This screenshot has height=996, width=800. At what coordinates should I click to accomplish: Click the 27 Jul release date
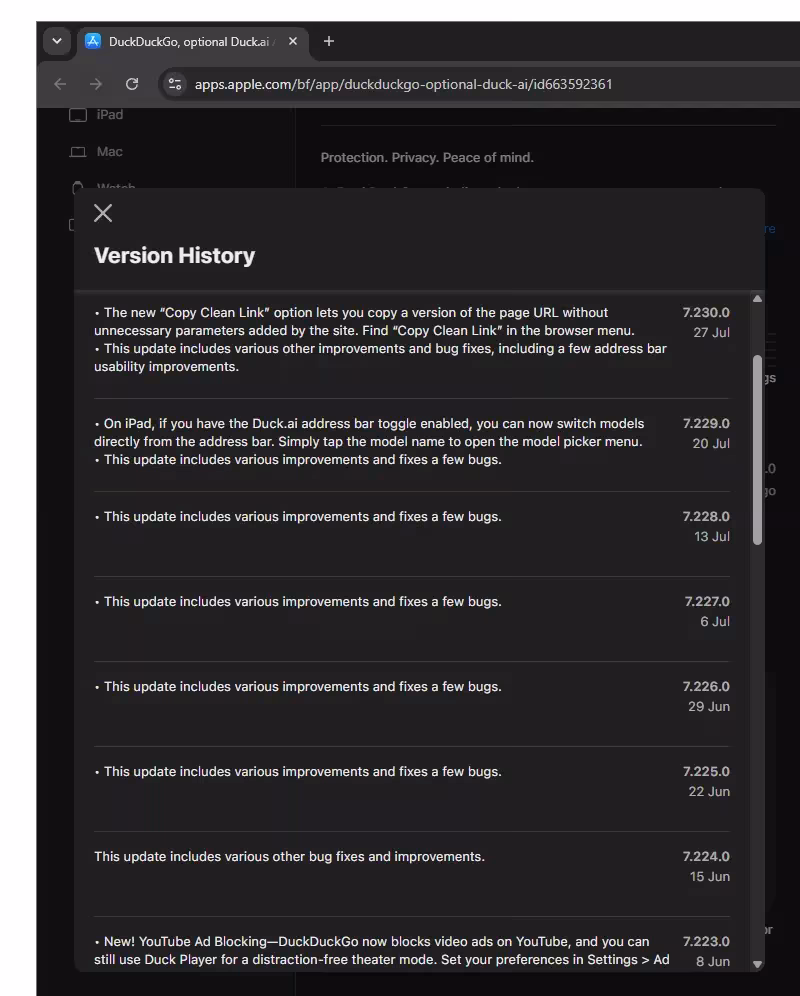click(x=712, y=332)
